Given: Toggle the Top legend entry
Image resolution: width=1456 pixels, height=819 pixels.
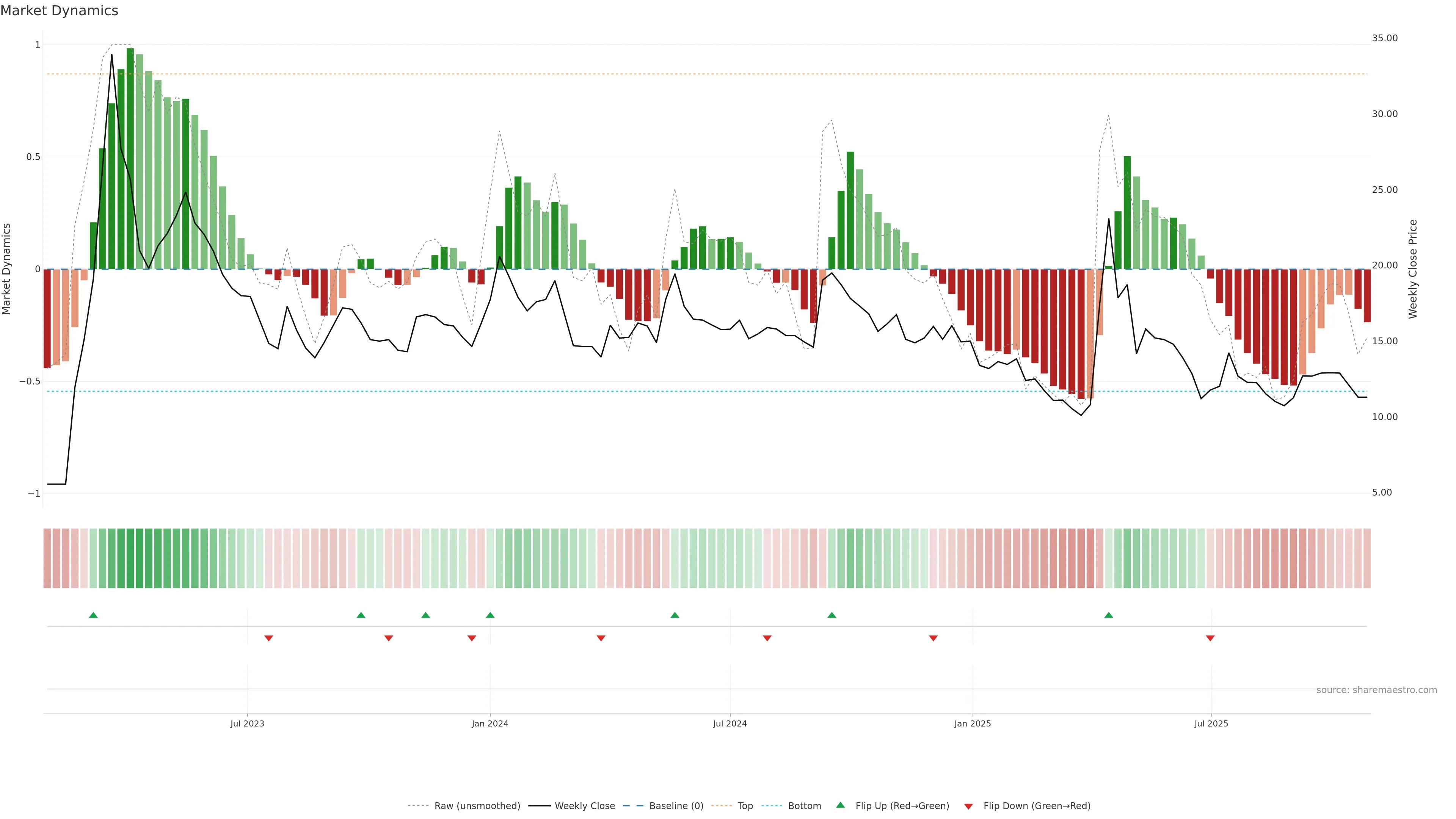Looking at the screenshot, I should pyautogui.click(x=745, y=806).
